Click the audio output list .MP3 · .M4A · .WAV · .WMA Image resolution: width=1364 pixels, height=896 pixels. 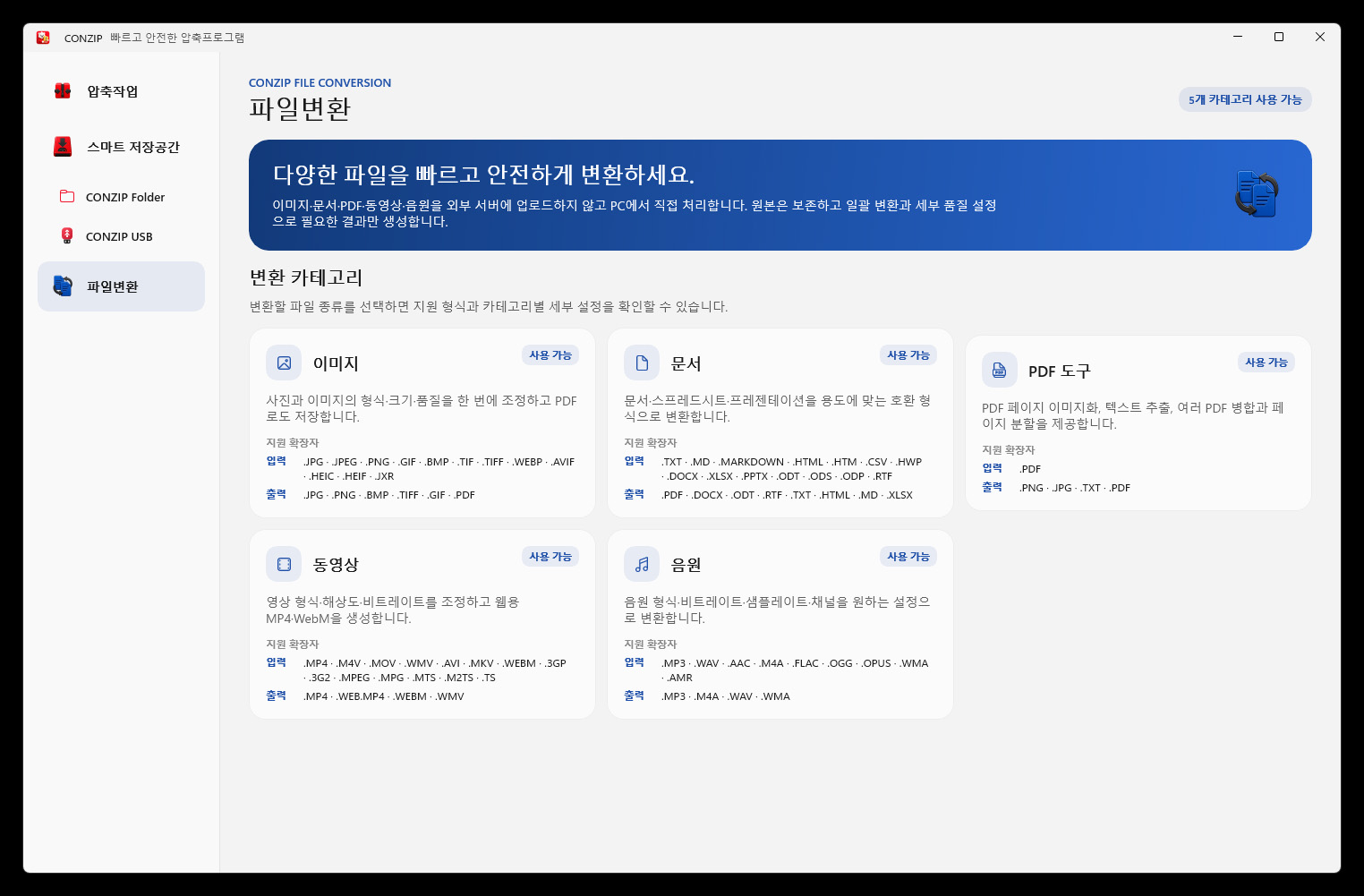pos(726,696)
